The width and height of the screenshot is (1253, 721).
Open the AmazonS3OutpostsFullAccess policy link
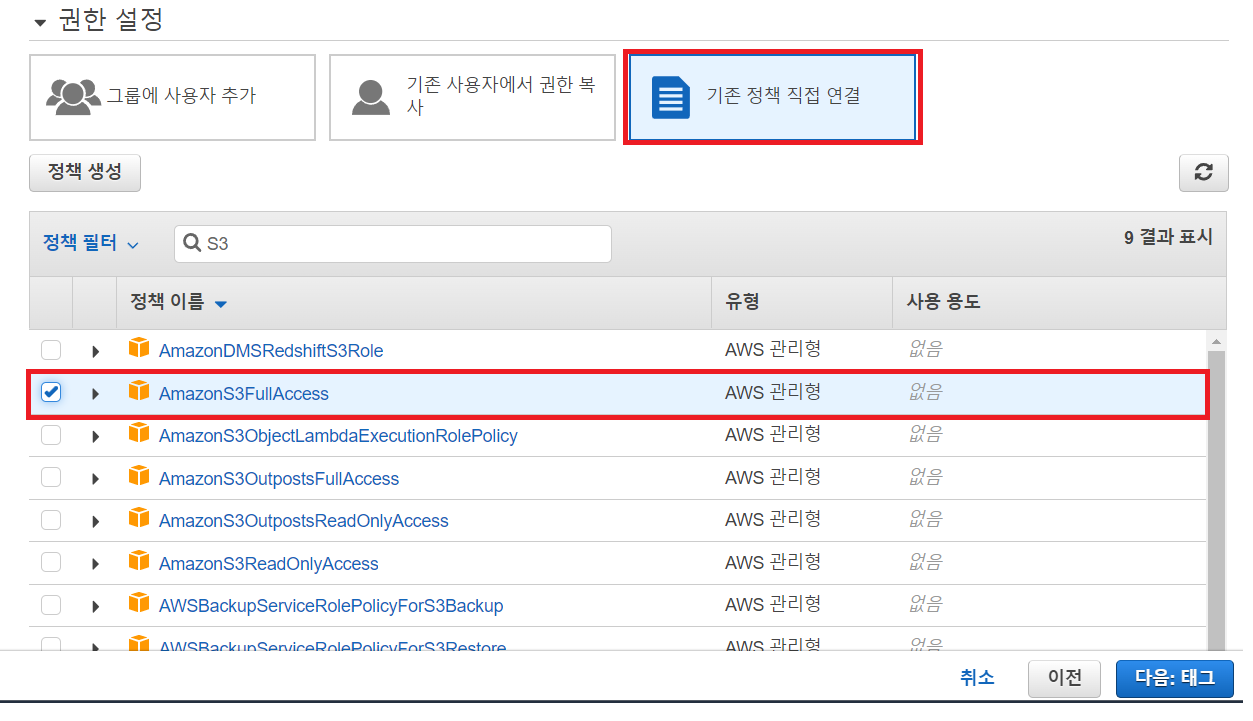click(x=279, y=479)
